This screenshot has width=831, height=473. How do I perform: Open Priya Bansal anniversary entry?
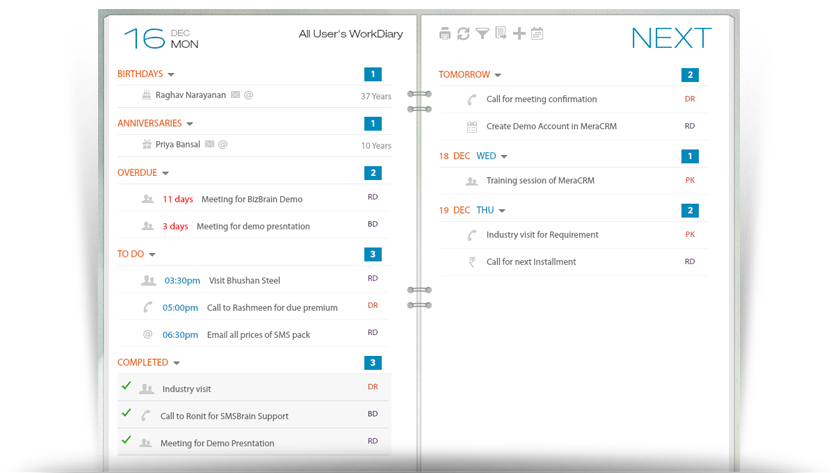click(x=178, y=144)
